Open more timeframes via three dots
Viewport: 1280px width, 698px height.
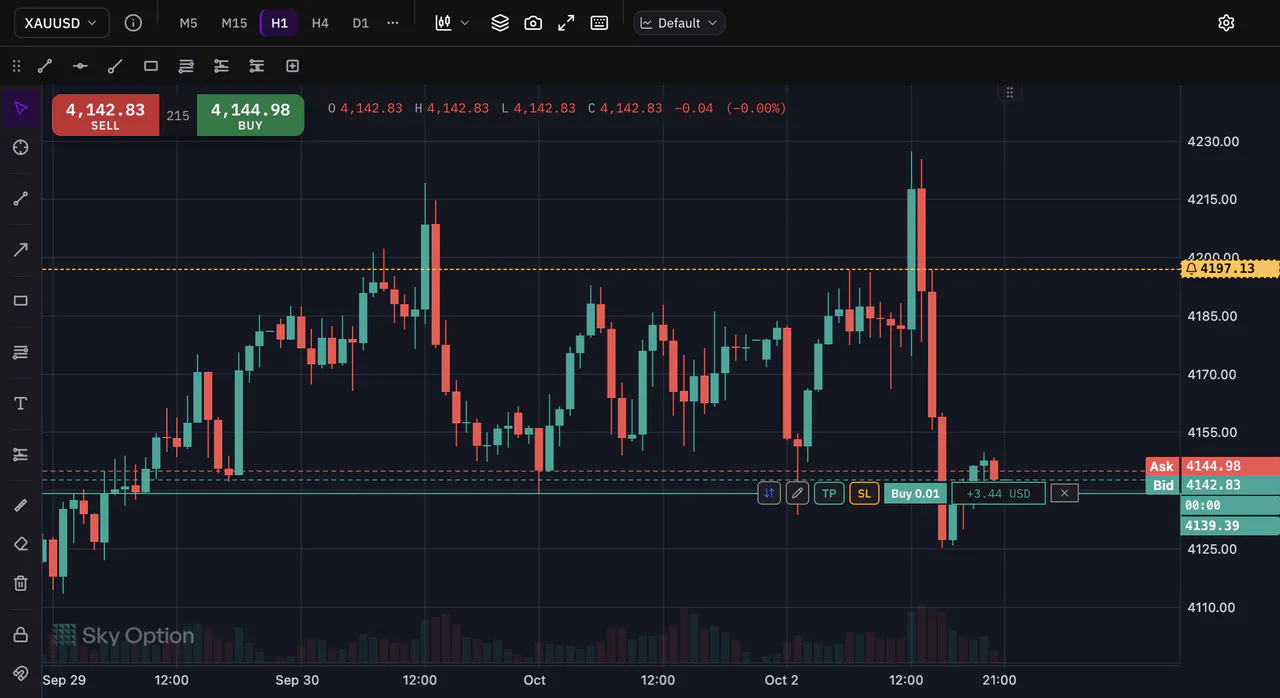[393, 22]
